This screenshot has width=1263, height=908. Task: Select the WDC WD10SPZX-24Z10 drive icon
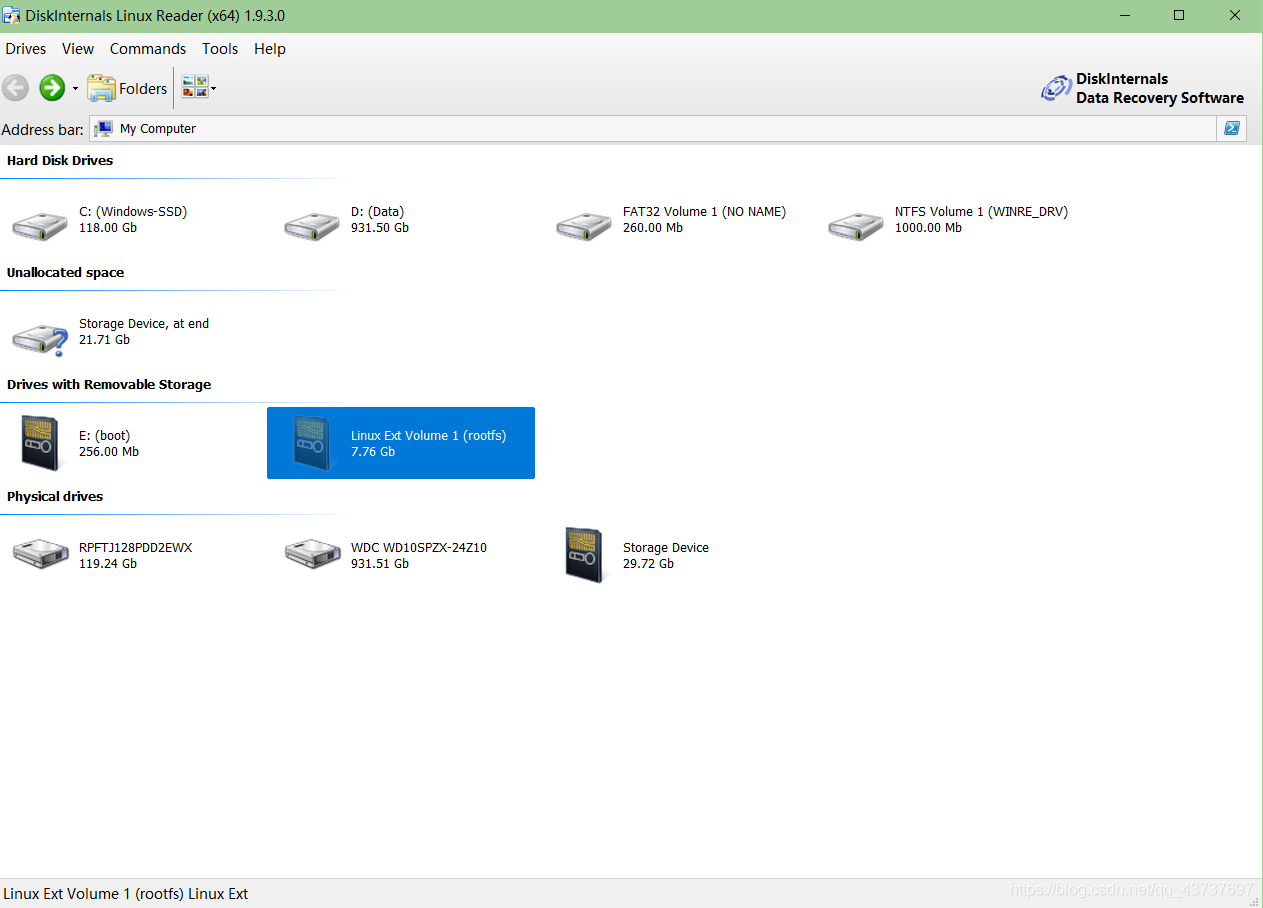click(312, 553)
